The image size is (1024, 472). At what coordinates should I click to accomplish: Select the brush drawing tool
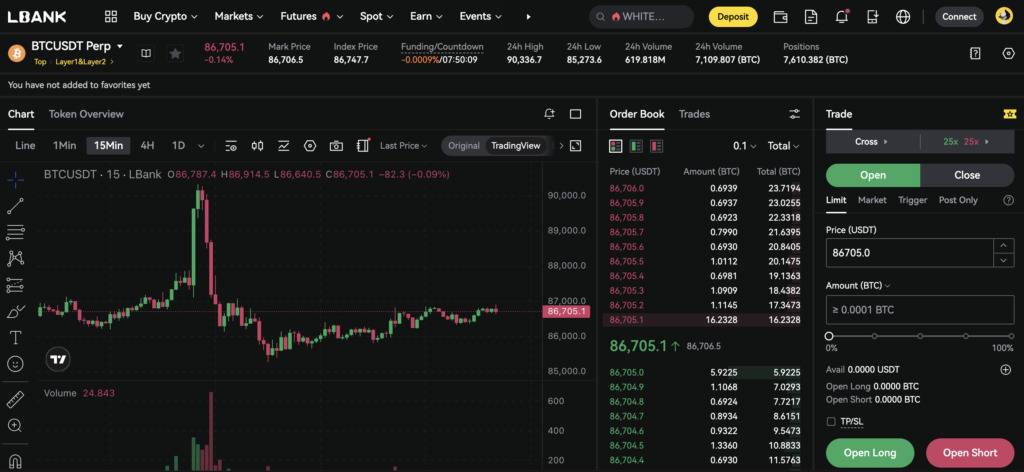point(16,311)
